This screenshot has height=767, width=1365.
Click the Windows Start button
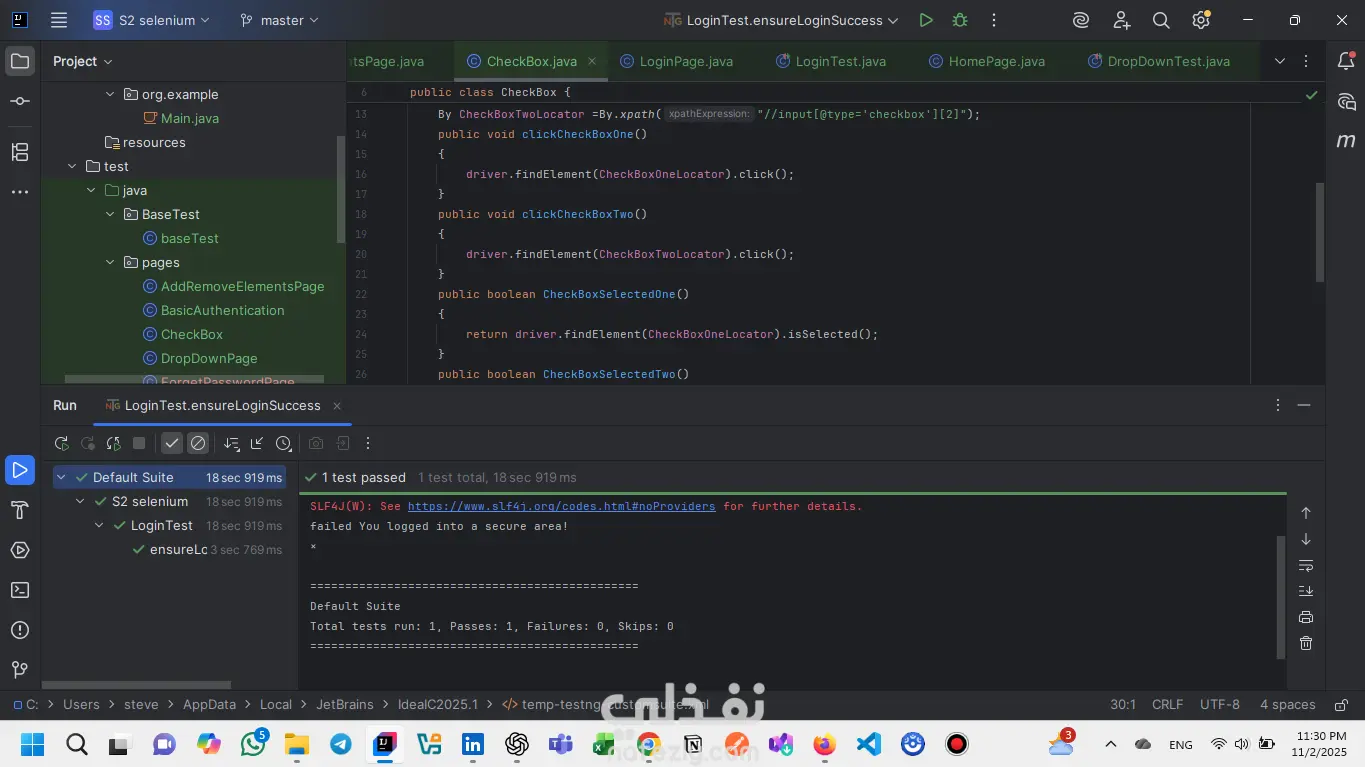pos(32,744)
